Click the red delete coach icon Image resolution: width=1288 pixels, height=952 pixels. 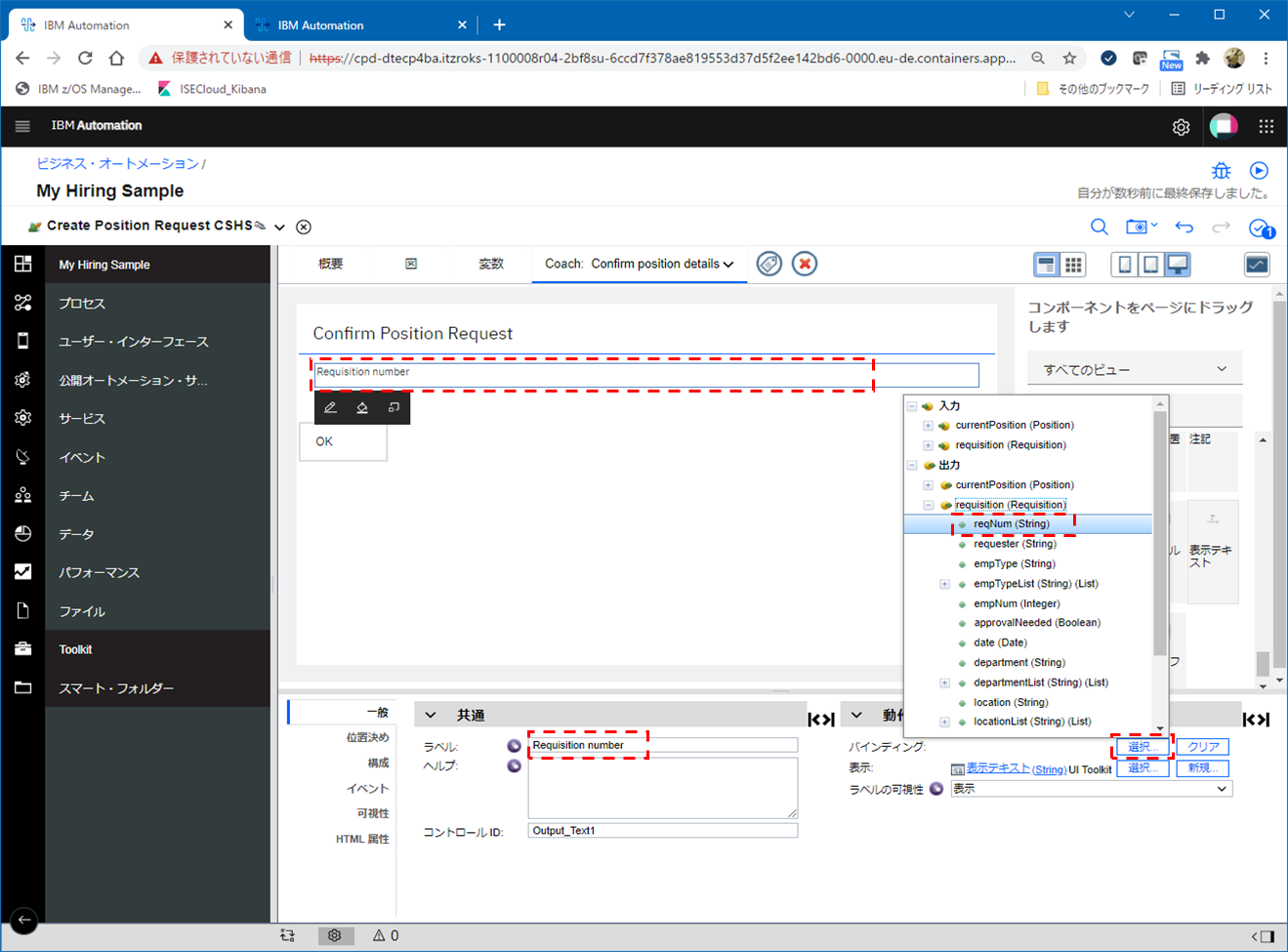tap(805, 264)
